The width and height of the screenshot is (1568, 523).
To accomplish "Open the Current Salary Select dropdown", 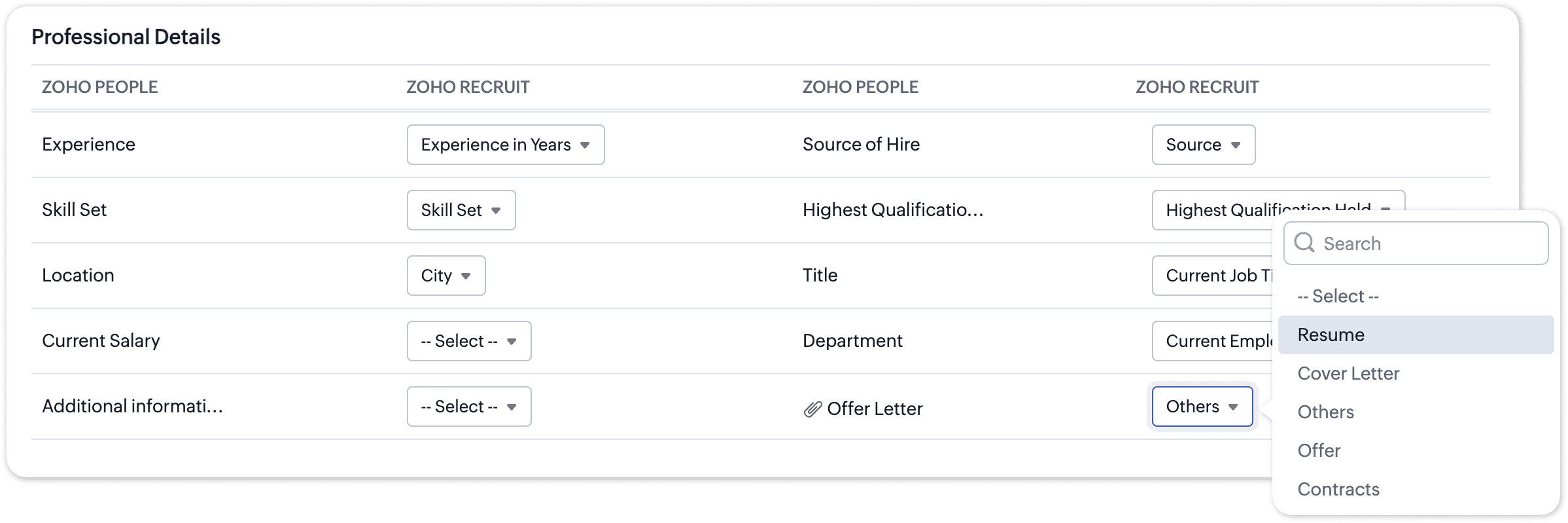I will tap(468, 341).
